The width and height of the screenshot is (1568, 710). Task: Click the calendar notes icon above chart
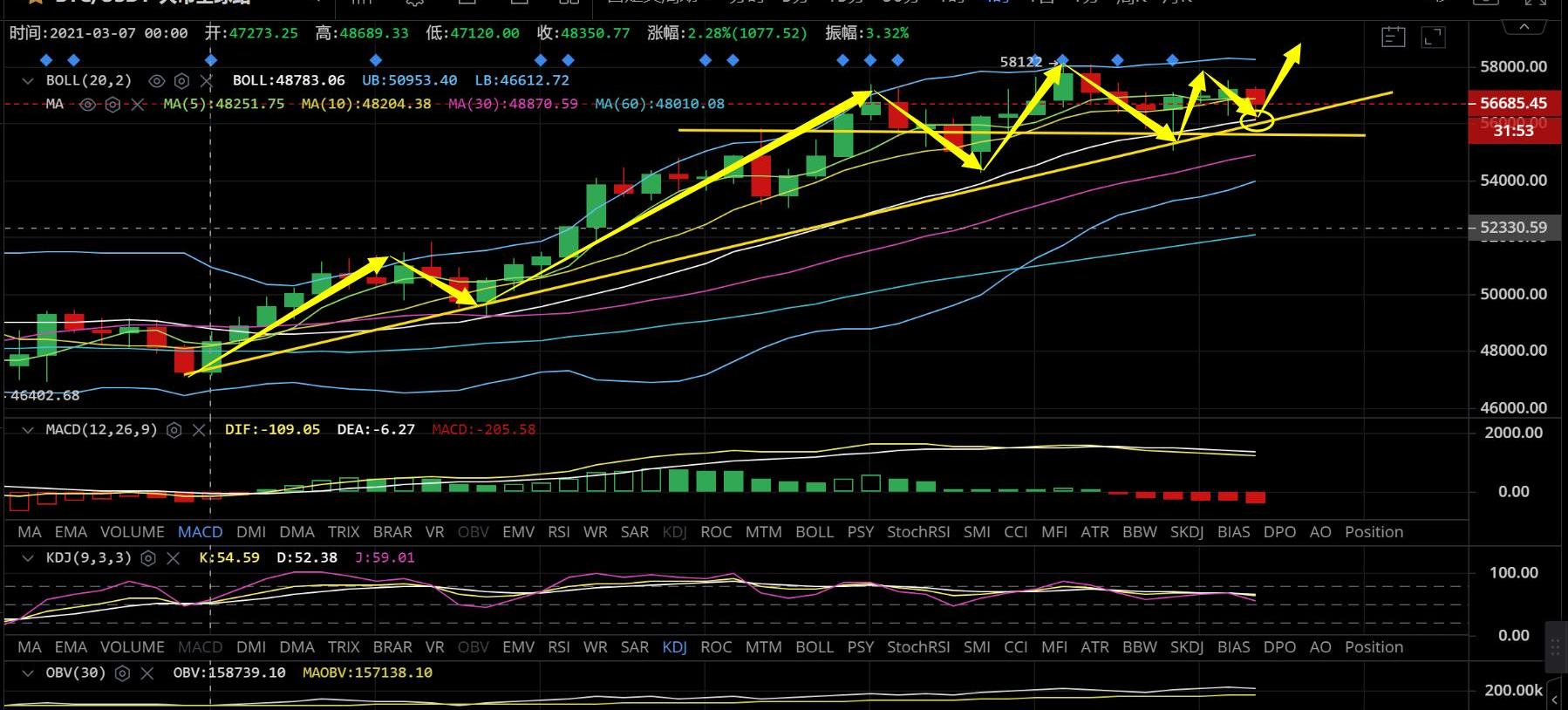[1393, 37]
